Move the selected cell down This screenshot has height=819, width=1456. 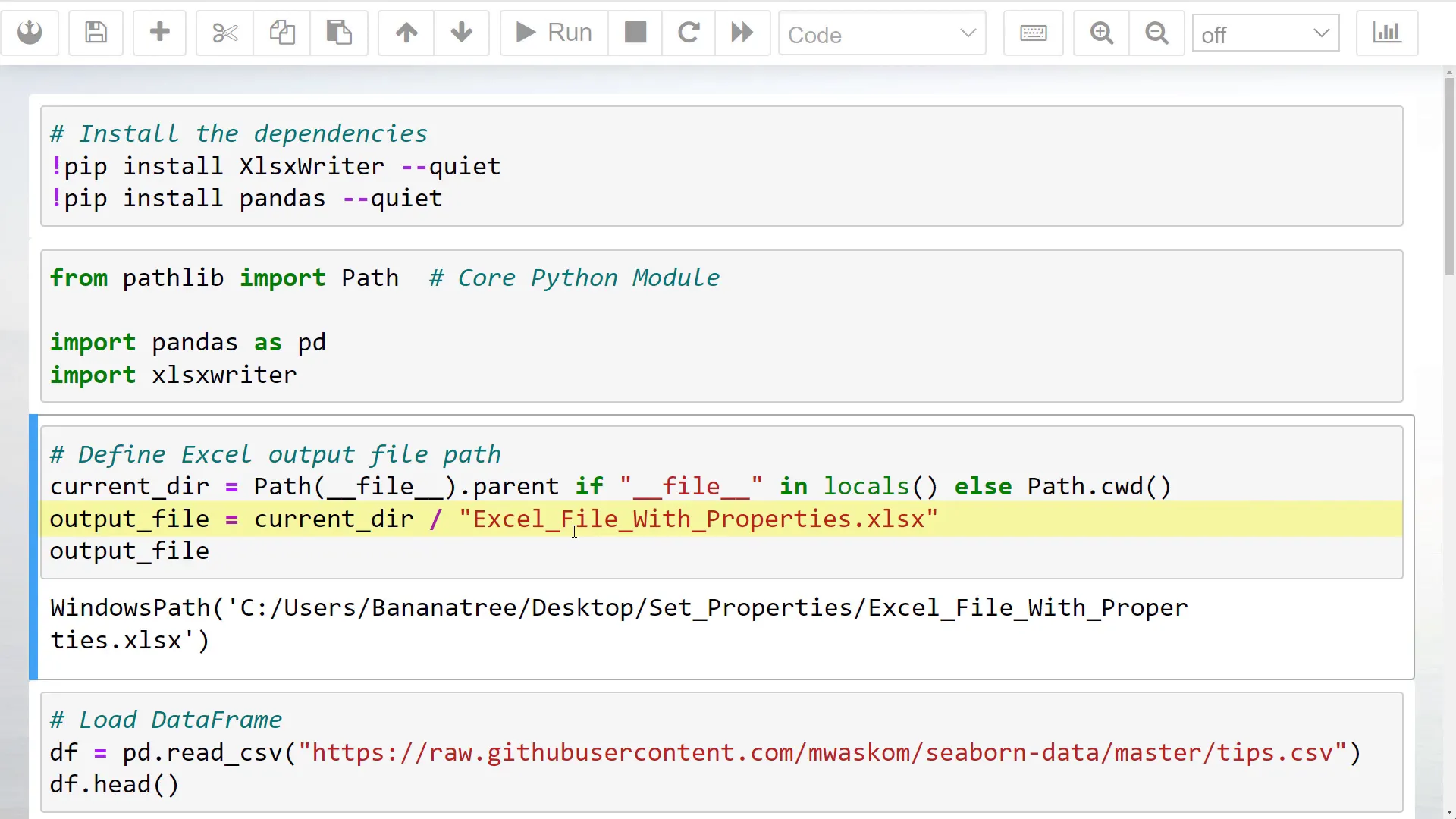click(461, 33)
